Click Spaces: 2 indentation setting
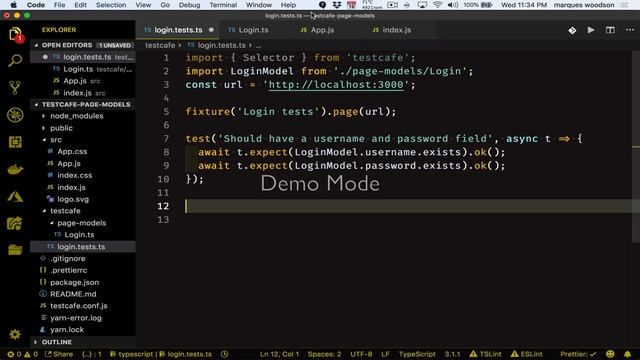Screen dimensions: 640x360 point(324,354)
